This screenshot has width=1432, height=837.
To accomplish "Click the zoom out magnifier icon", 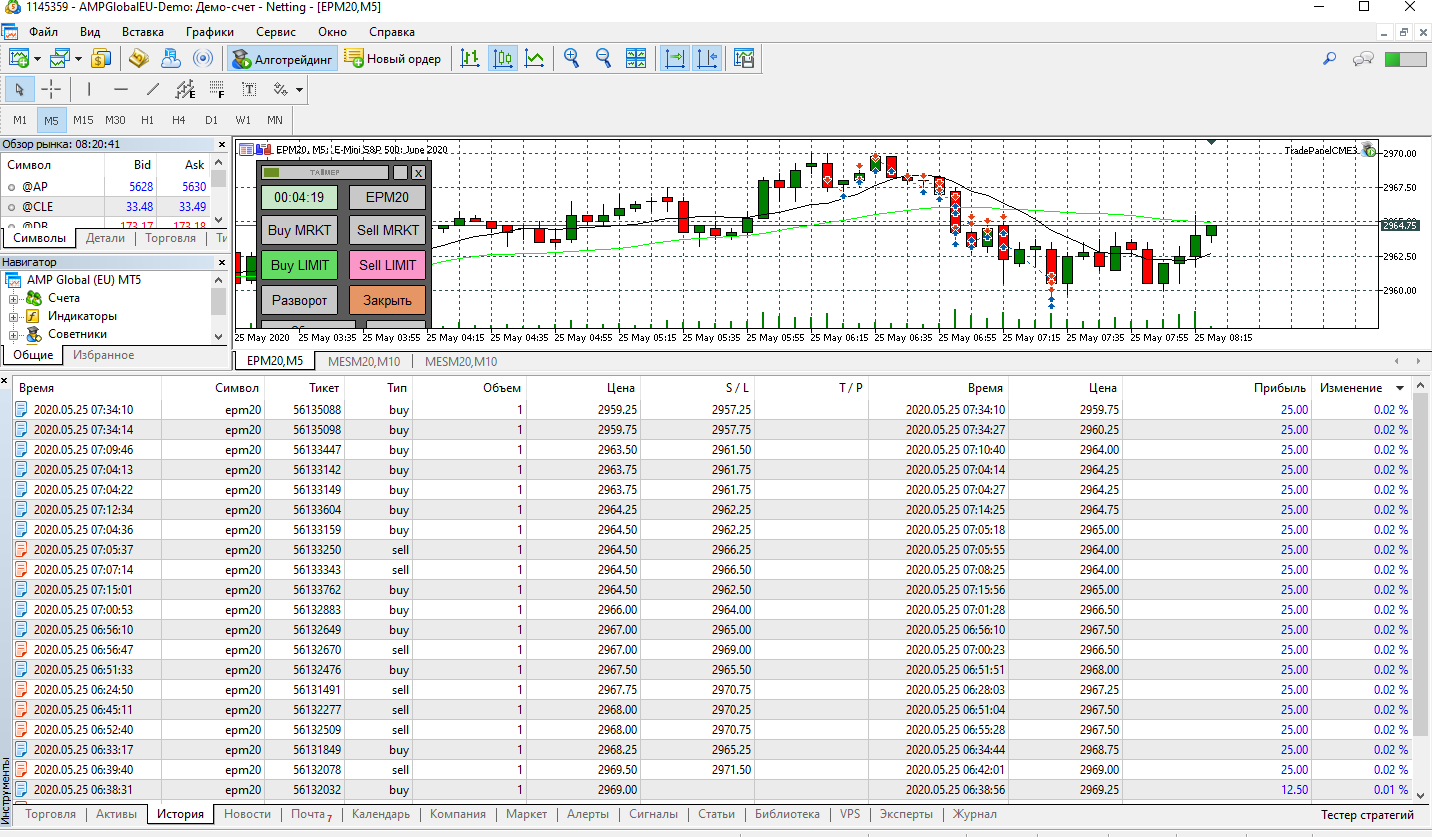I will click(604, 59).
